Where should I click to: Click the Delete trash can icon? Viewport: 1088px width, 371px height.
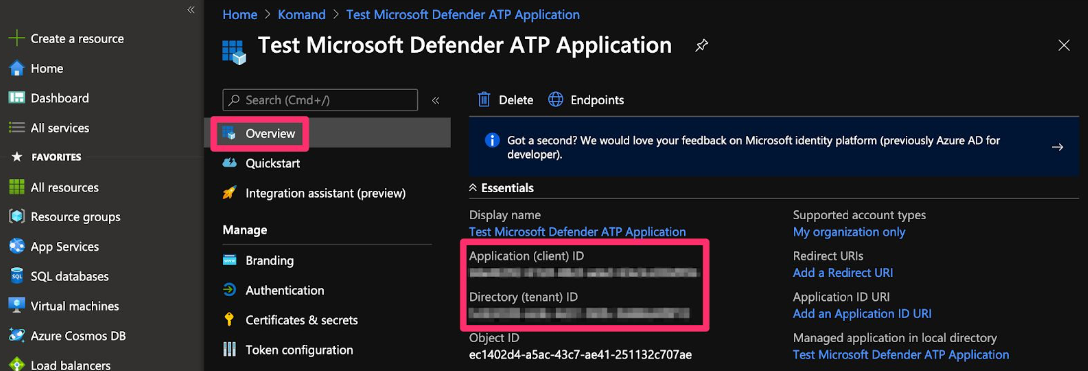point(484,100)
